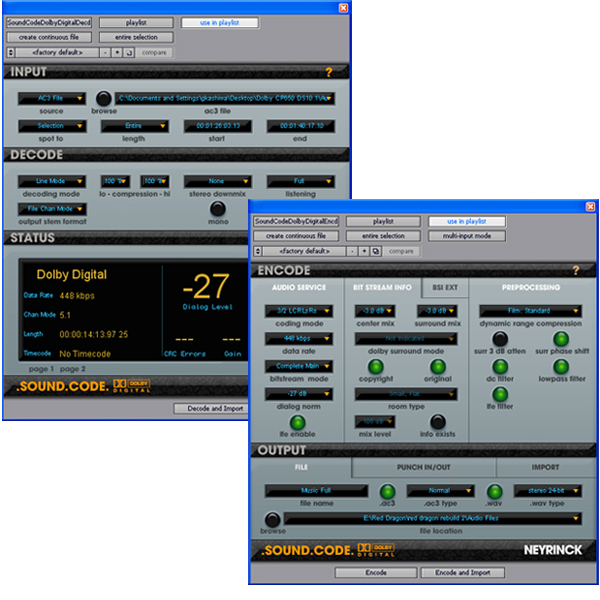The width and height of the screenshot is (600, 600).
Task: Go to page 1 in decoder status
Action: [41, 369]
